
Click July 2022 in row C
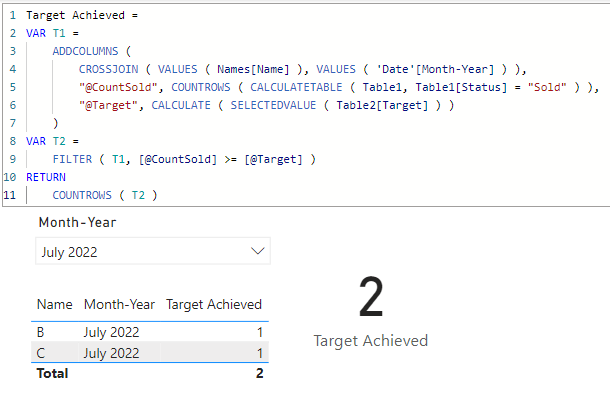[111, 353]
